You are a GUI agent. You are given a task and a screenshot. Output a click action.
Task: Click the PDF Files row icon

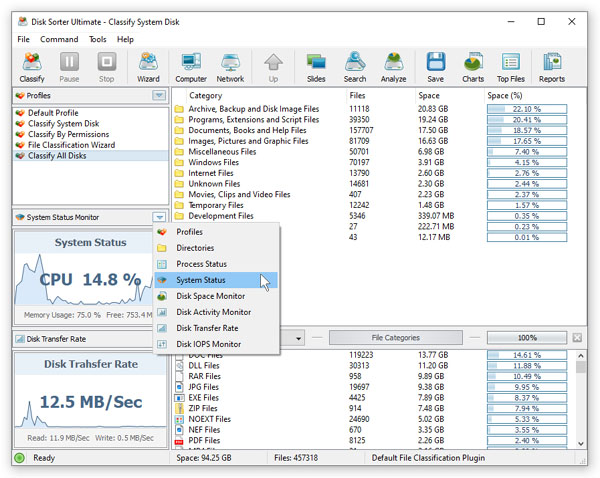(x=179, y=440)
